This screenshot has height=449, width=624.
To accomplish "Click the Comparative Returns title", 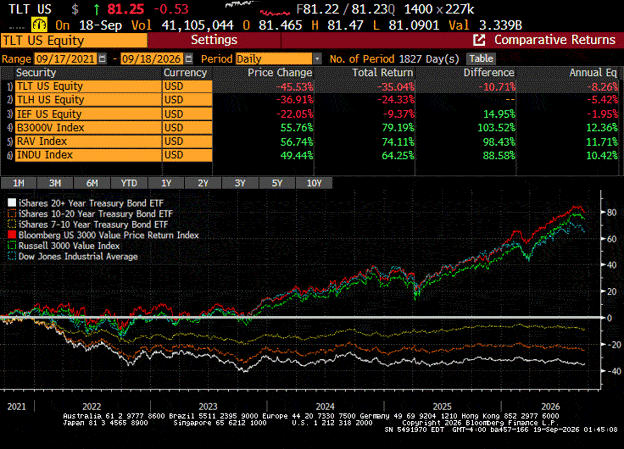I will pyautogui.click(x=555, y=40).
